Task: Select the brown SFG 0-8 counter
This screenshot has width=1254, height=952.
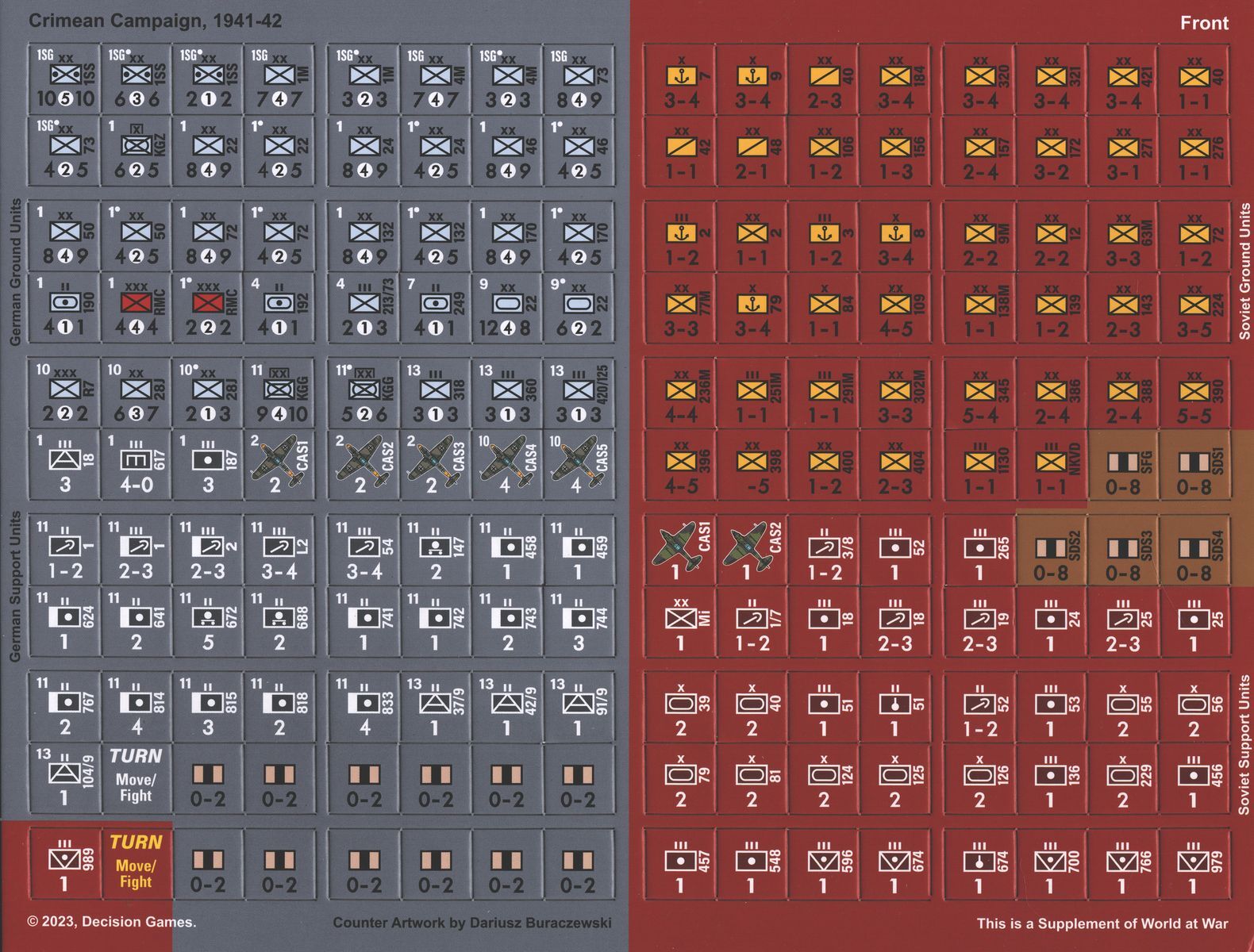Action: click(x=1122, y=465)
